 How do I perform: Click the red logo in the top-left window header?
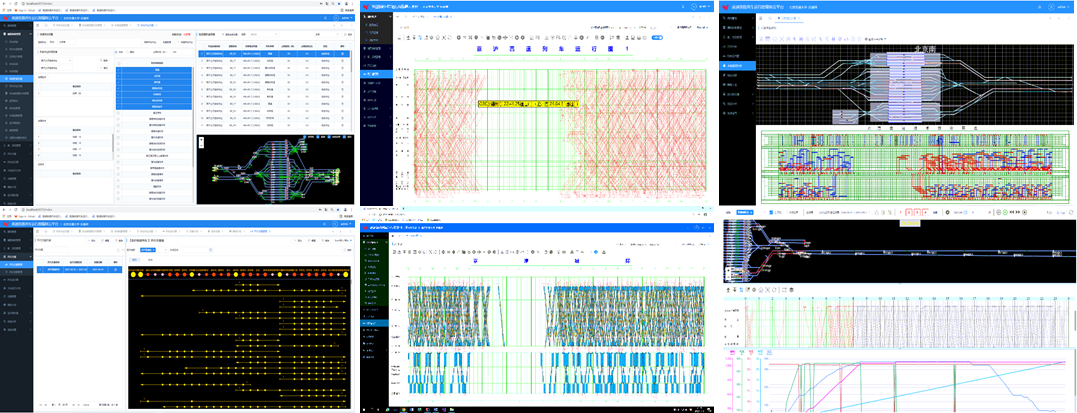pos(6,18)
